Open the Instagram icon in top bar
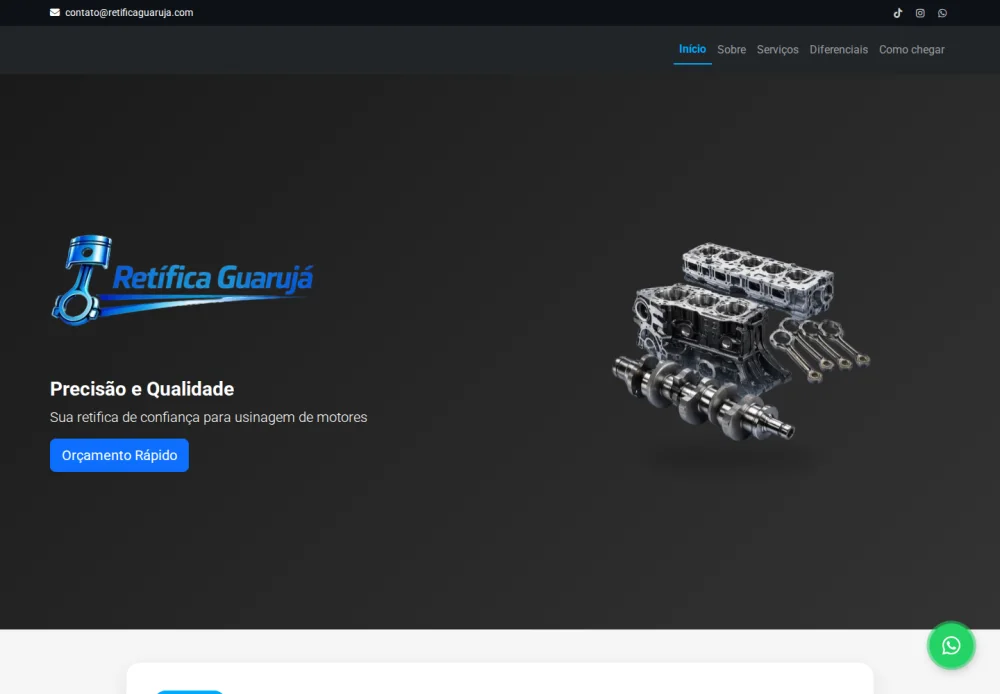The height and width of the screenshot is (694, 1000). pyautogui.click(x=920, y=13)
